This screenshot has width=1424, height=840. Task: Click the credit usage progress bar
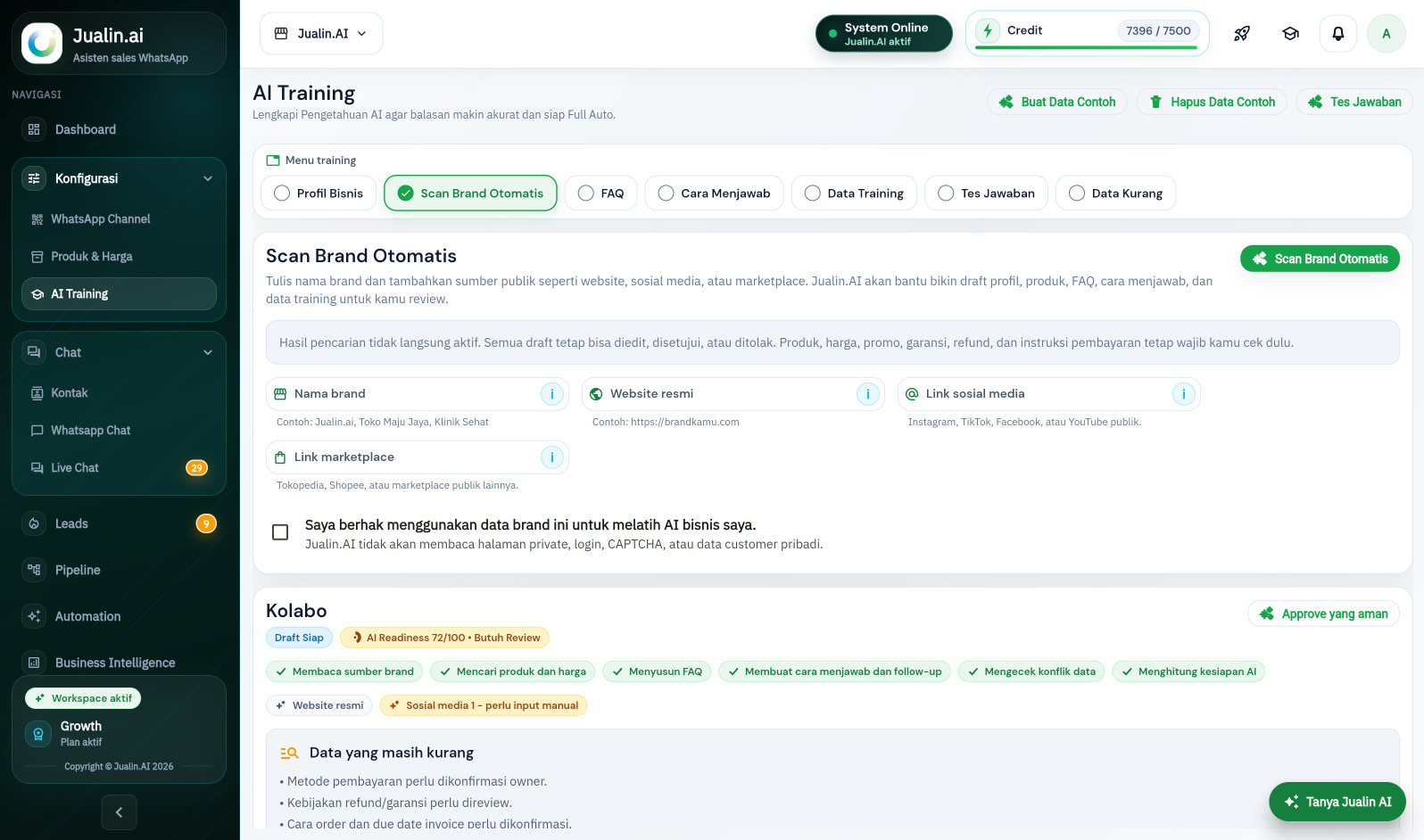1087,47
